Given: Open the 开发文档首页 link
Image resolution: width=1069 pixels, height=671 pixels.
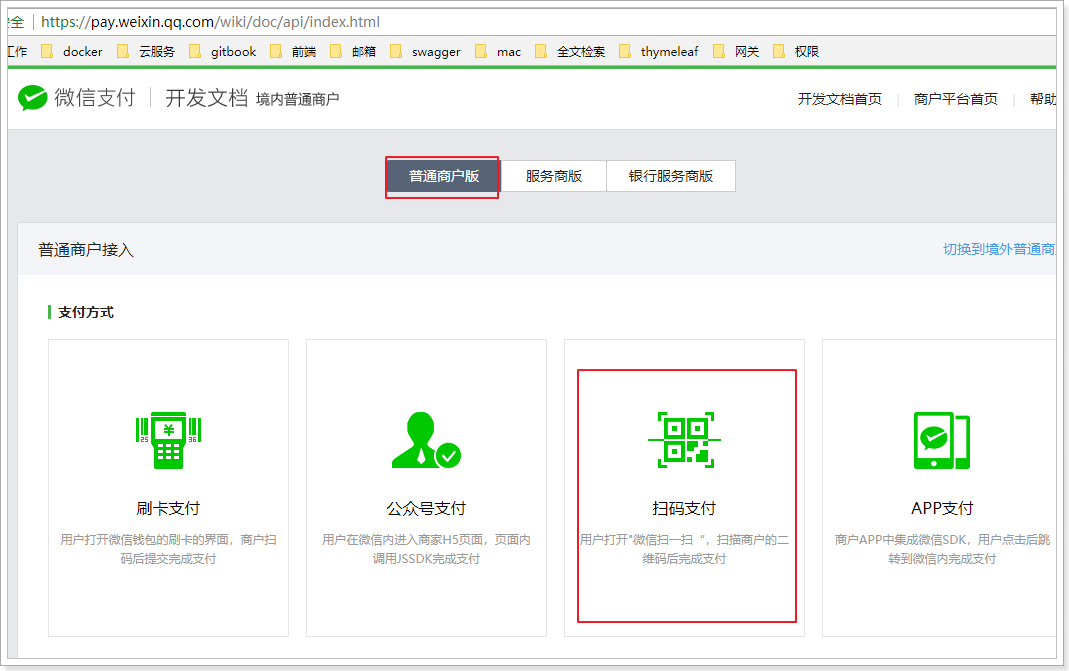Looking at the screenshot, I should coord(840,100).
